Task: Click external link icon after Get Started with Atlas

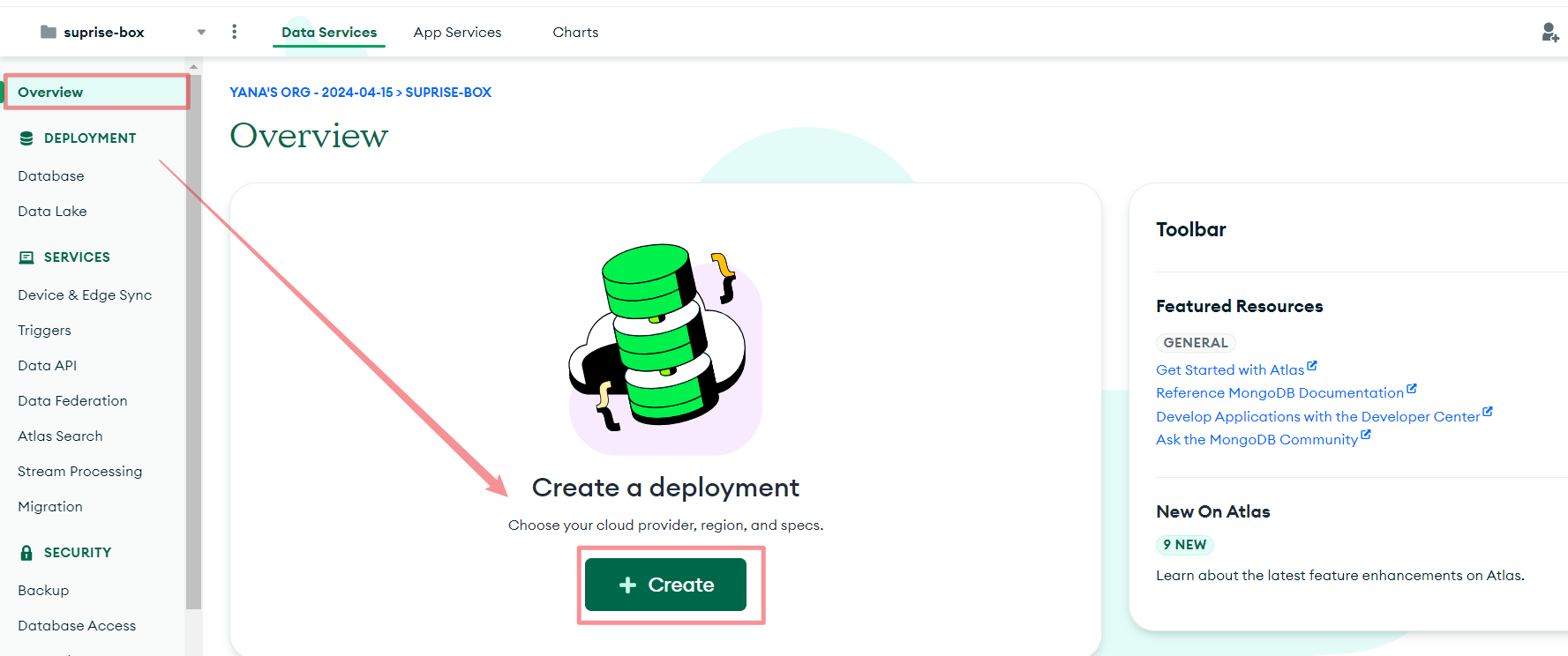Action: coord(1312,366)
